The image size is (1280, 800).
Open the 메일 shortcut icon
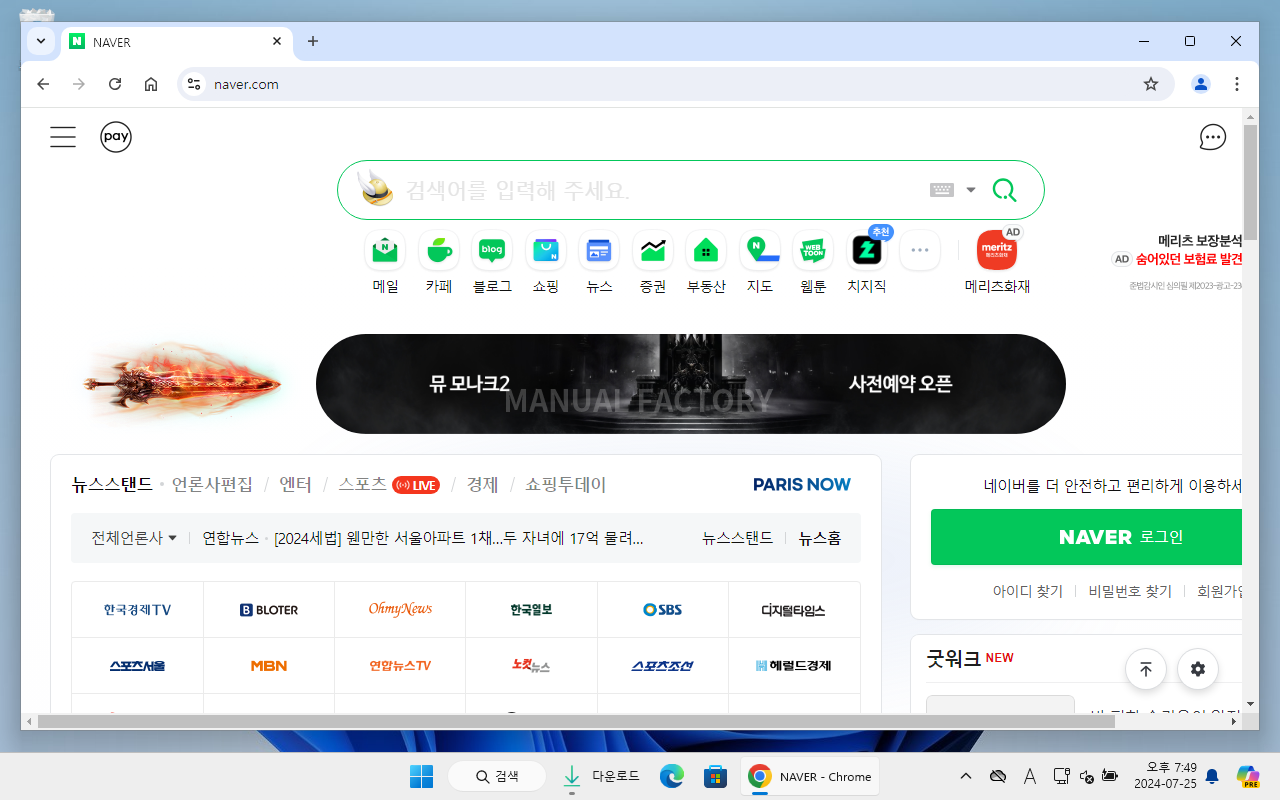(385, 250)
